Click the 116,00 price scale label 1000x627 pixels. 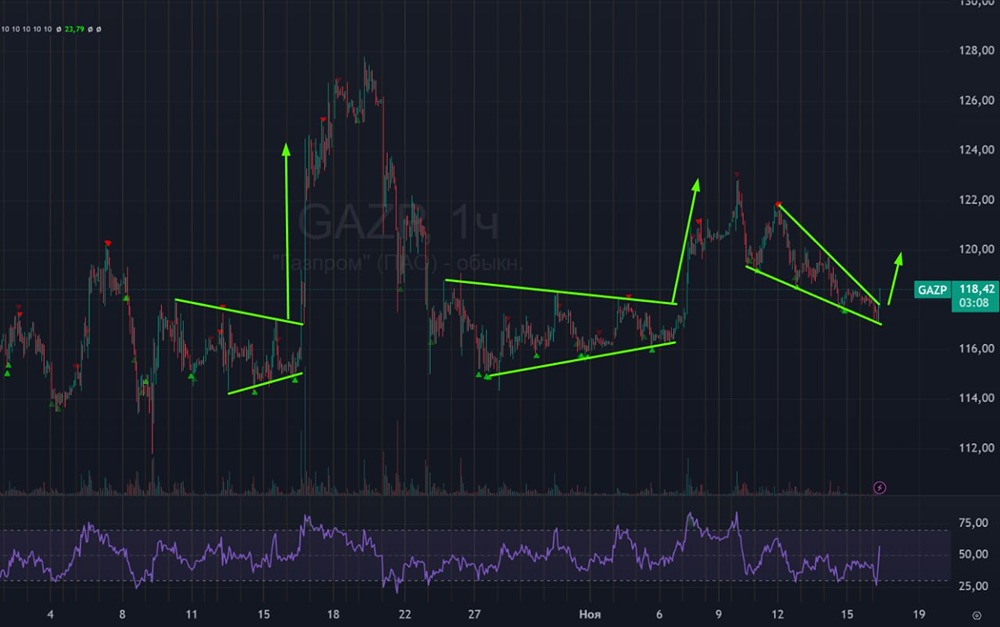[976, 348]
